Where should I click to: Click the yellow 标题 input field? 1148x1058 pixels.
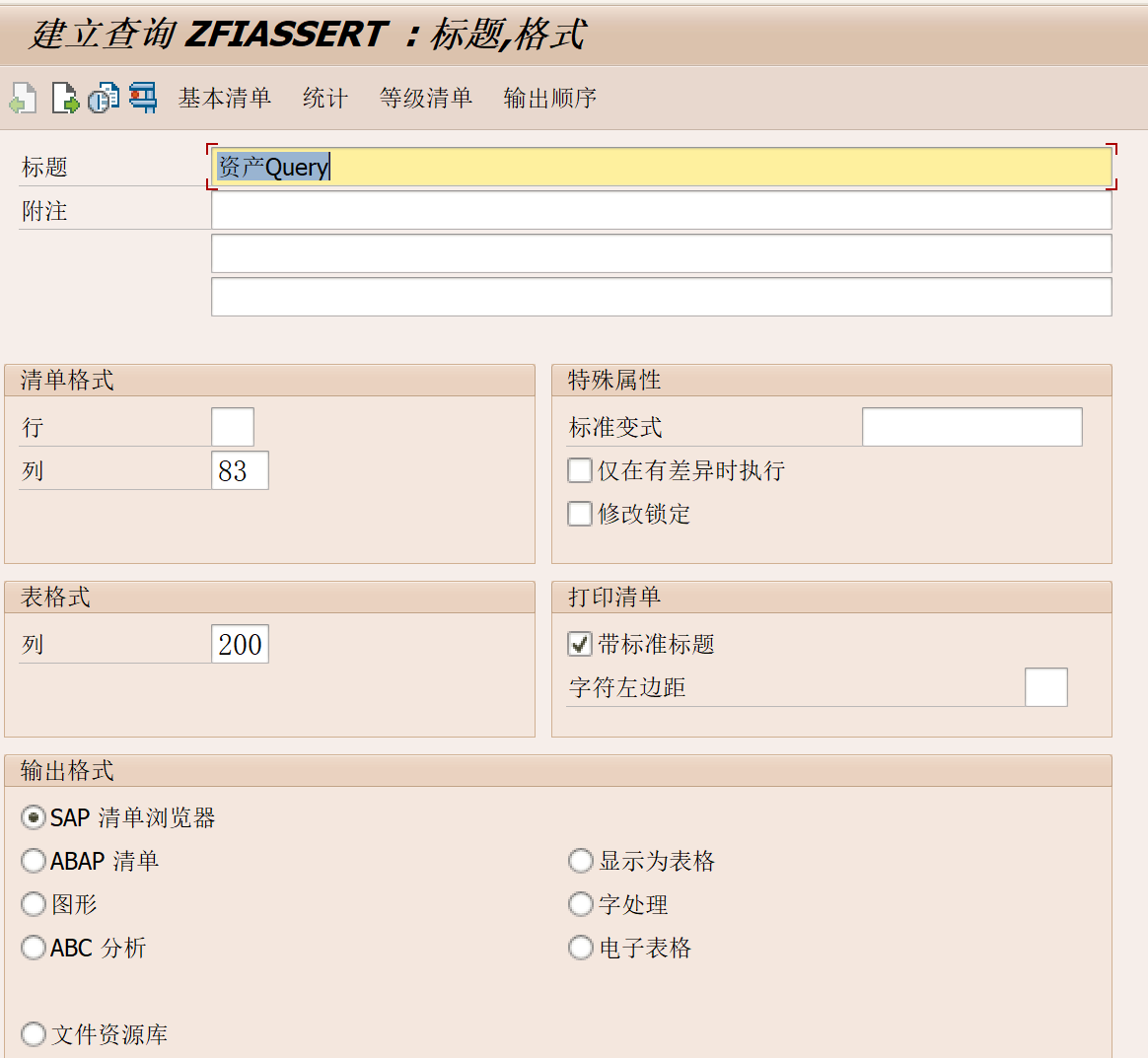(661, 167)
